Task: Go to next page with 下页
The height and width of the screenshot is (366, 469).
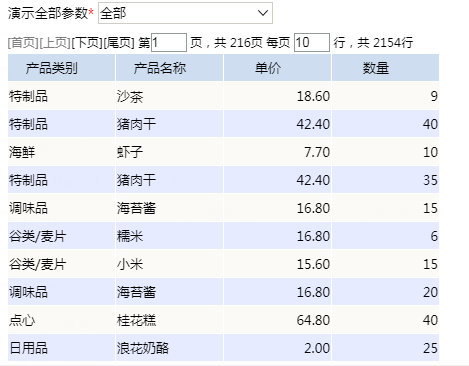Action: [x=87, y=43]
